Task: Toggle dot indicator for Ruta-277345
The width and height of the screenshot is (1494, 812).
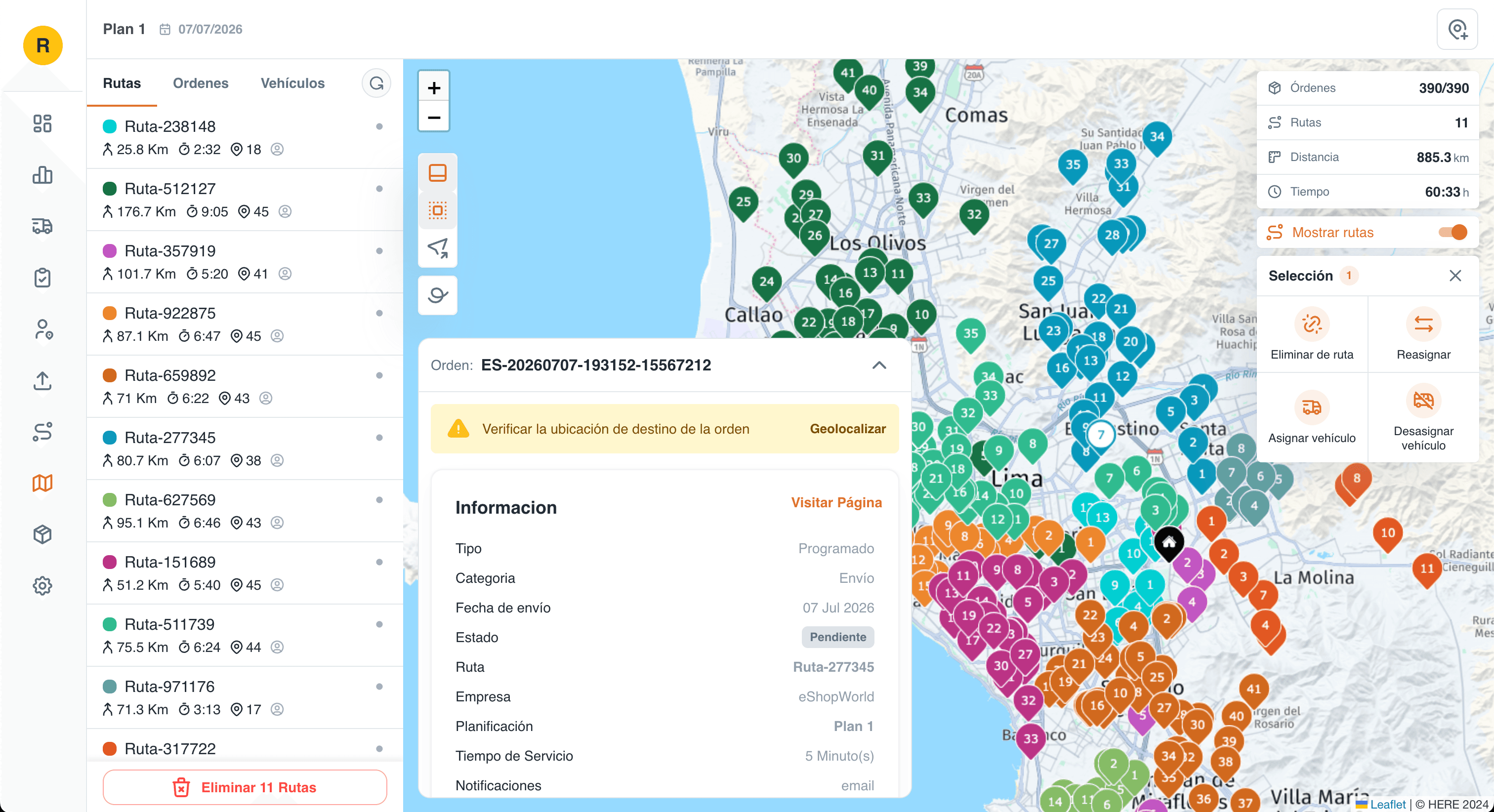Action: pos(379,437)
